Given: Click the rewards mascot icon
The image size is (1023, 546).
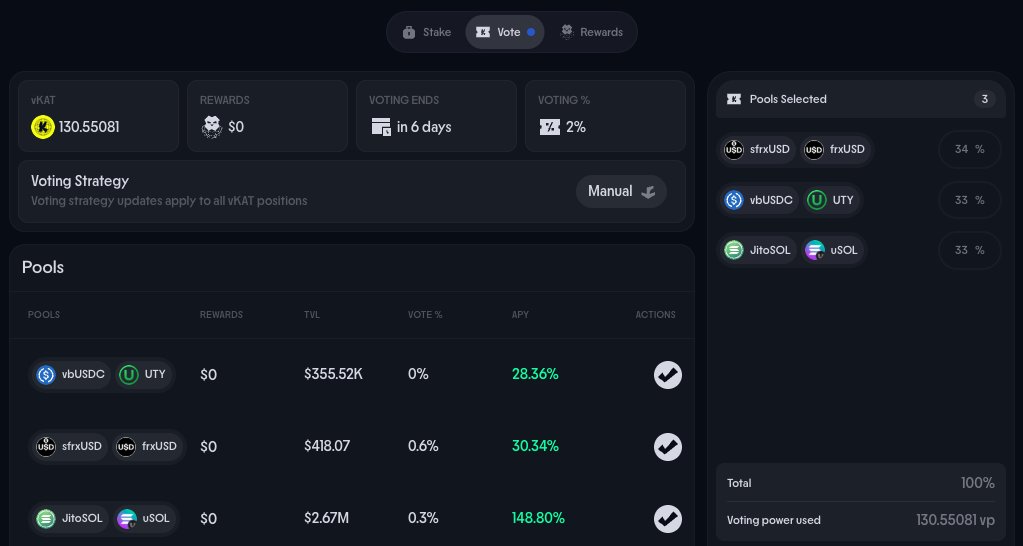Looking at the screenshot, I should tap(211, 127).
